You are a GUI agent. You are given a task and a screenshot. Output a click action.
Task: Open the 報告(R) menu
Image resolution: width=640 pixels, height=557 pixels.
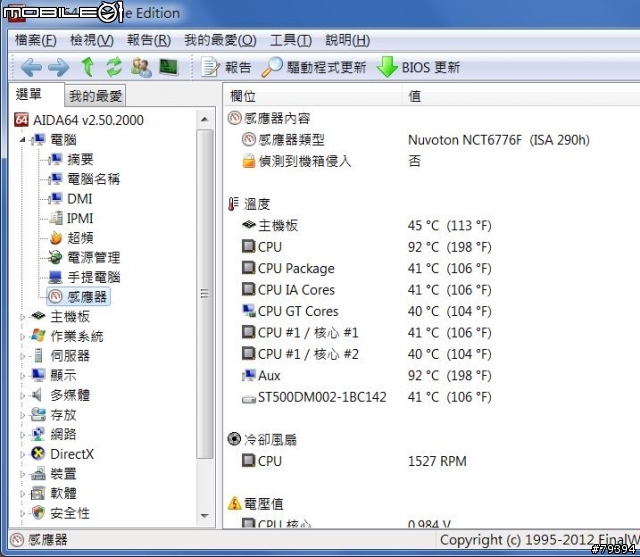pos(149,40)
